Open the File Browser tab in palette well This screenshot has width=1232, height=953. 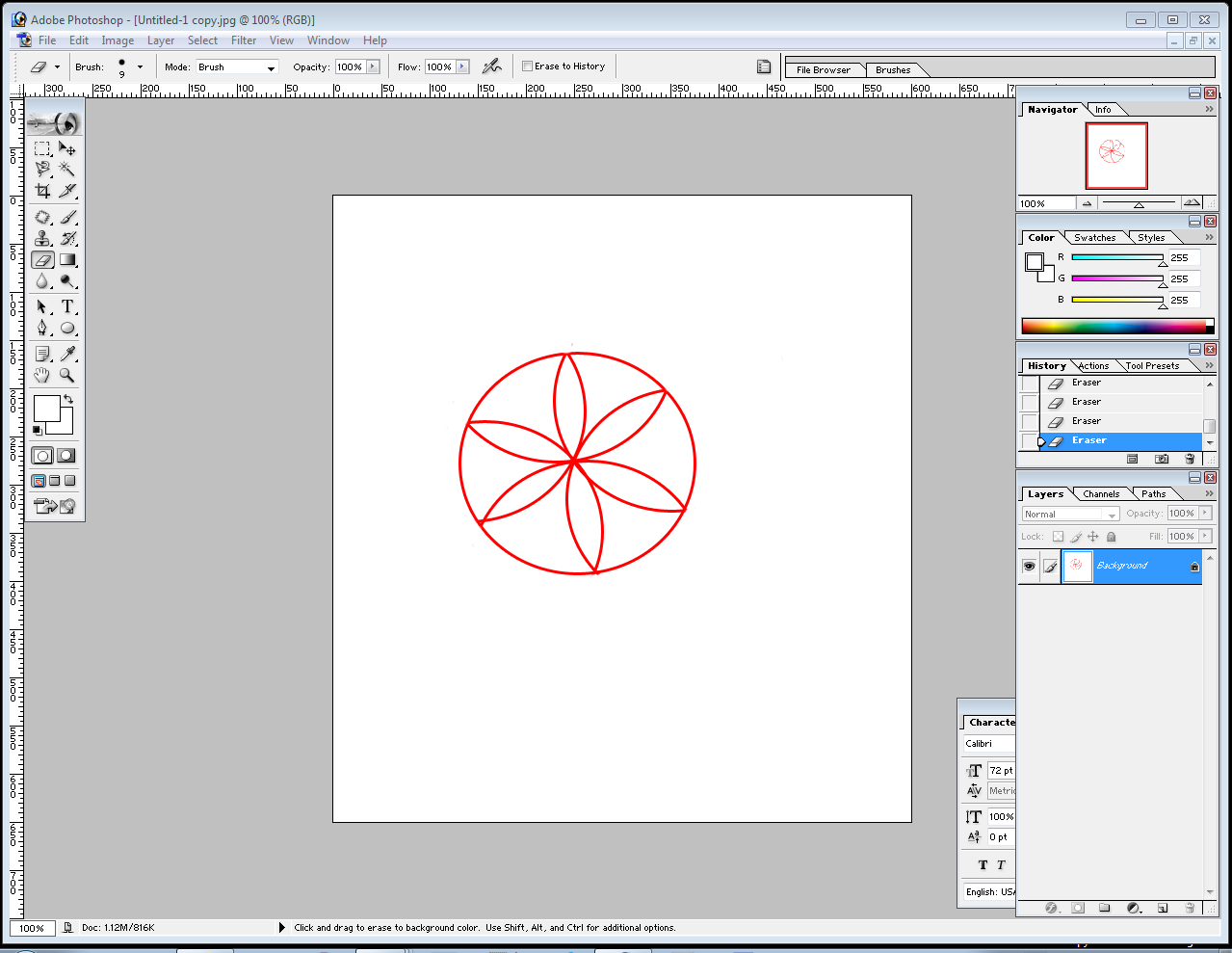coord(824,70)
